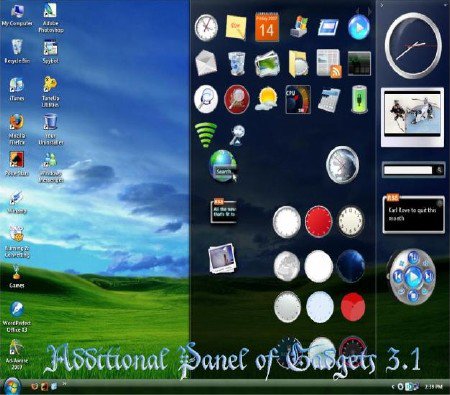Expand hidden icons with the tray arrow
450x395 pixels.
(393, 387)
